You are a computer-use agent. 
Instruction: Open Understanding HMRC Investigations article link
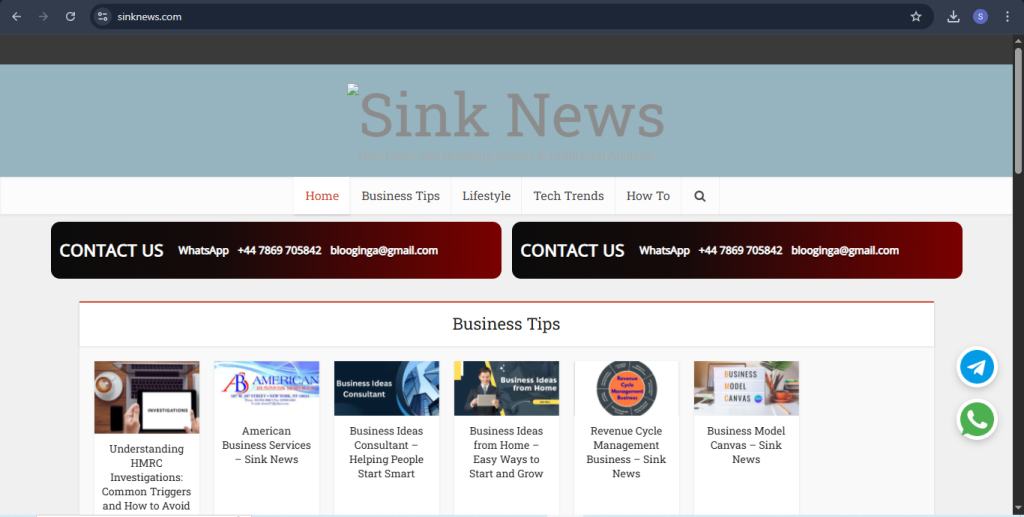coord(146,477)
